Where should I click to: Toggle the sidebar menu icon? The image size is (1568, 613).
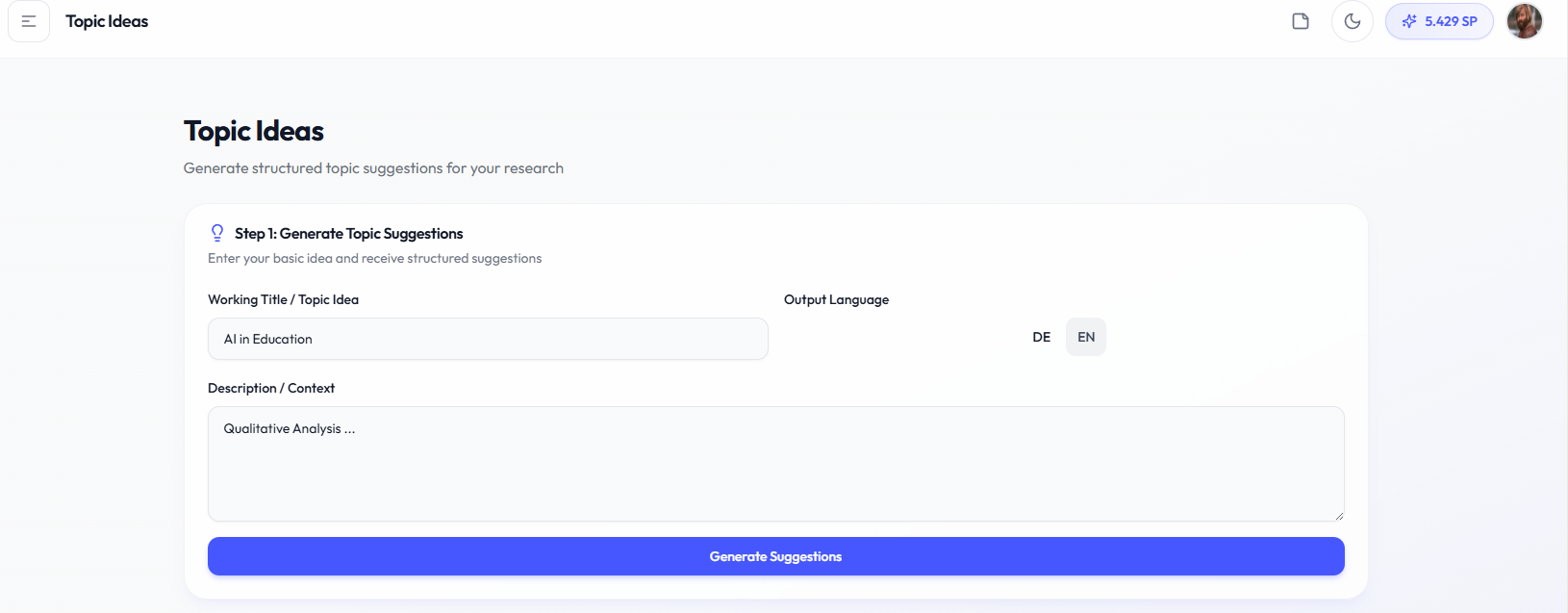point(29,21)
